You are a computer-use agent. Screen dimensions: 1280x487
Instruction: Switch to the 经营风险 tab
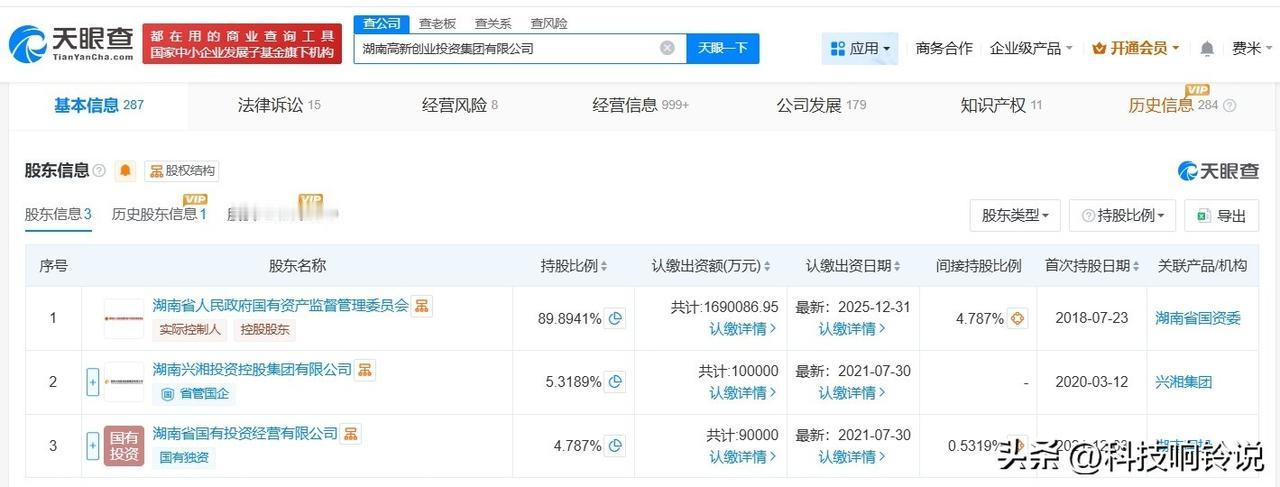pos(460,105)
